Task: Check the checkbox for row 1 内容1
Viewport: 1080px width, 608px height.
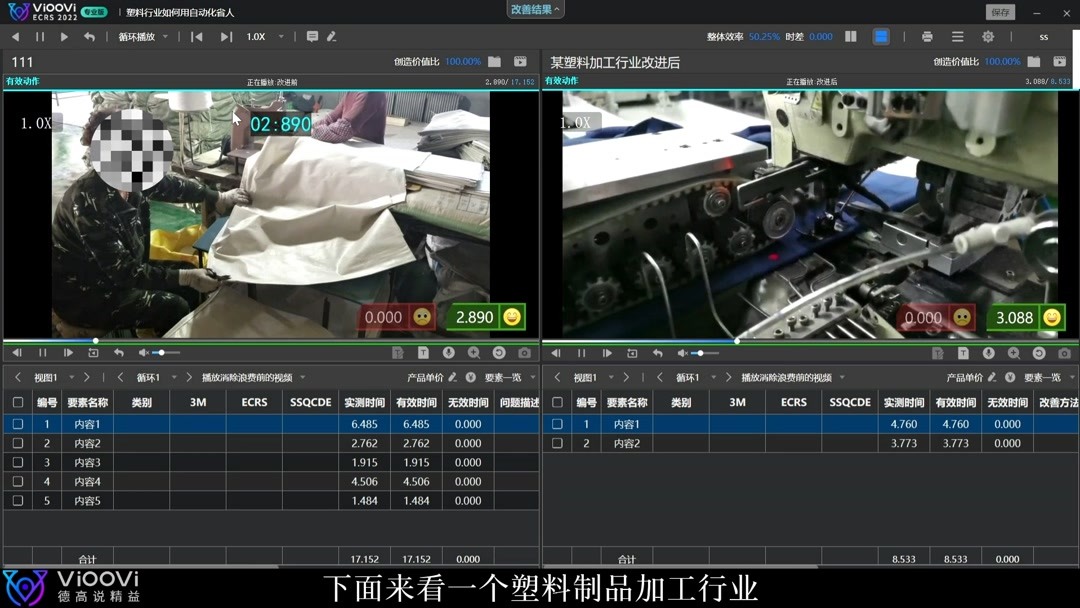Action: click(17, 424)
